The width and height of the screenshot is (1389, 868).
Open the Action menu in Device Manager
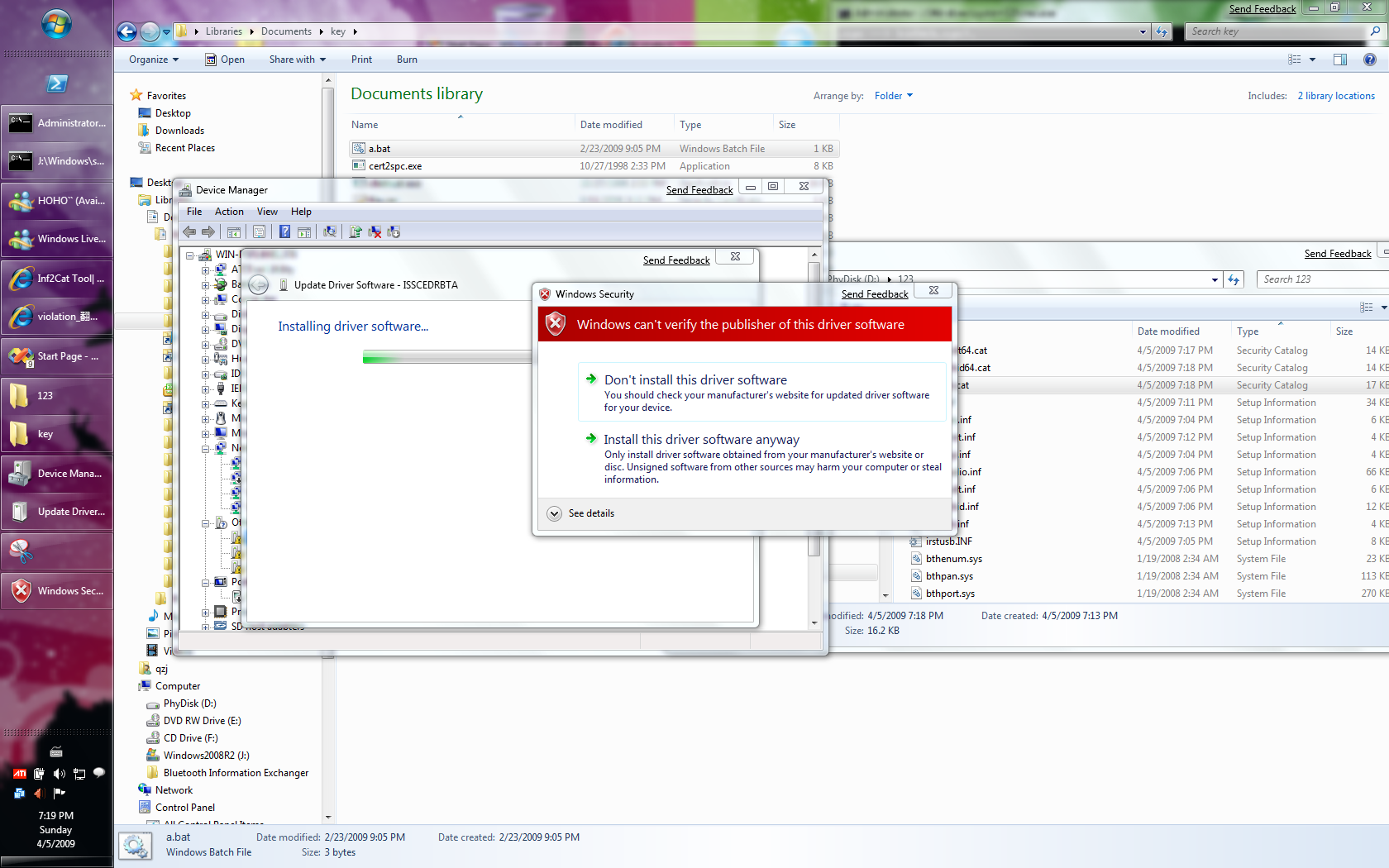(229, 212)
